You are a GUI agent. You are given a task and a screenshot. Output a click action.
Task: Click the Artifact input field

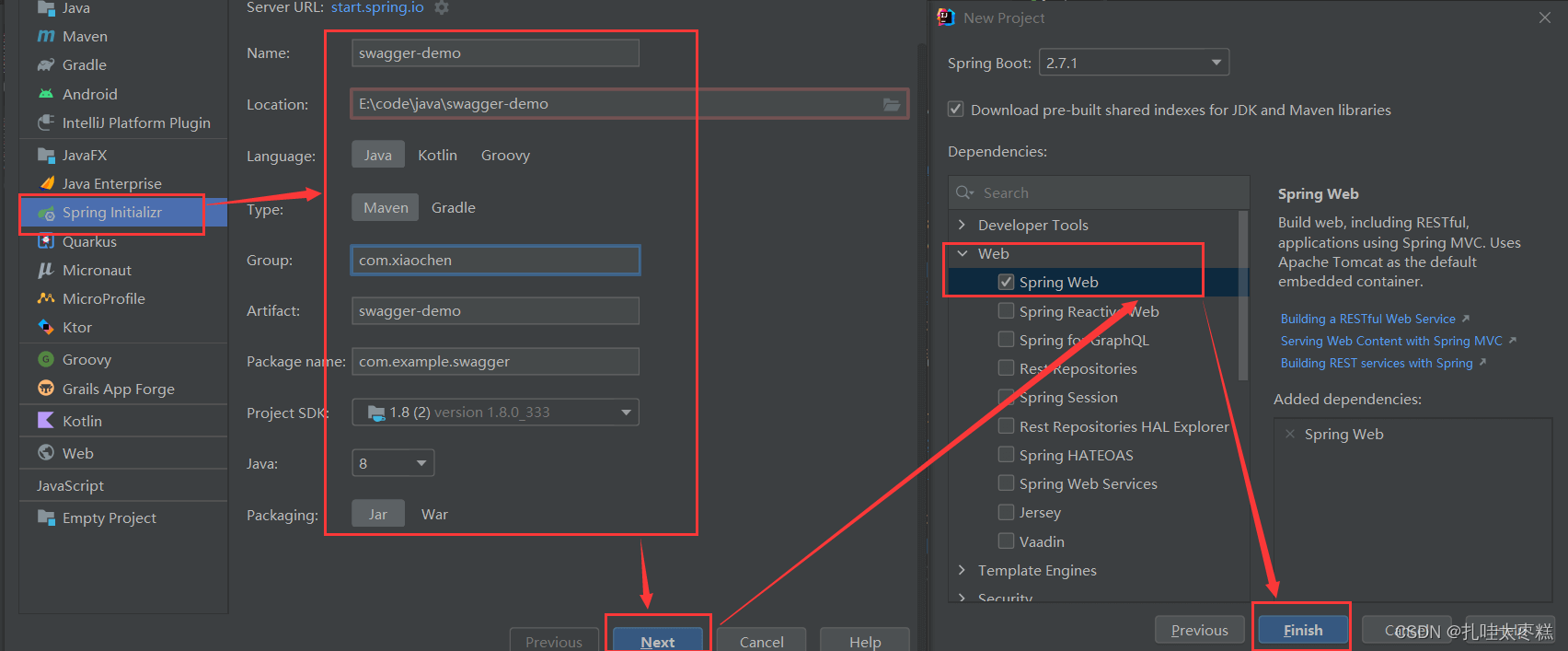click(x=495, y=310)
